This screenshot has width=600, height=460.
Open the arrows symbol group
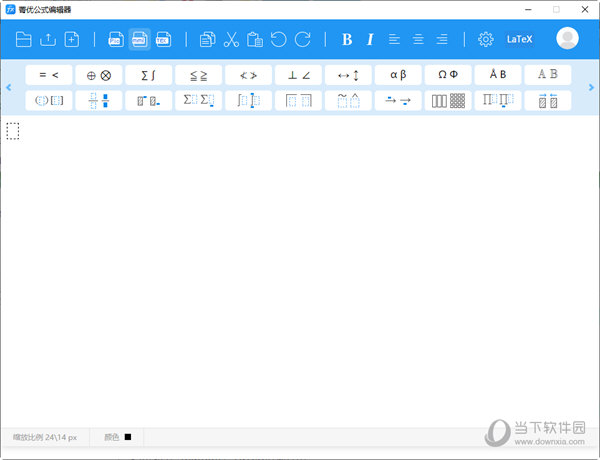click(x=349, y=75)
